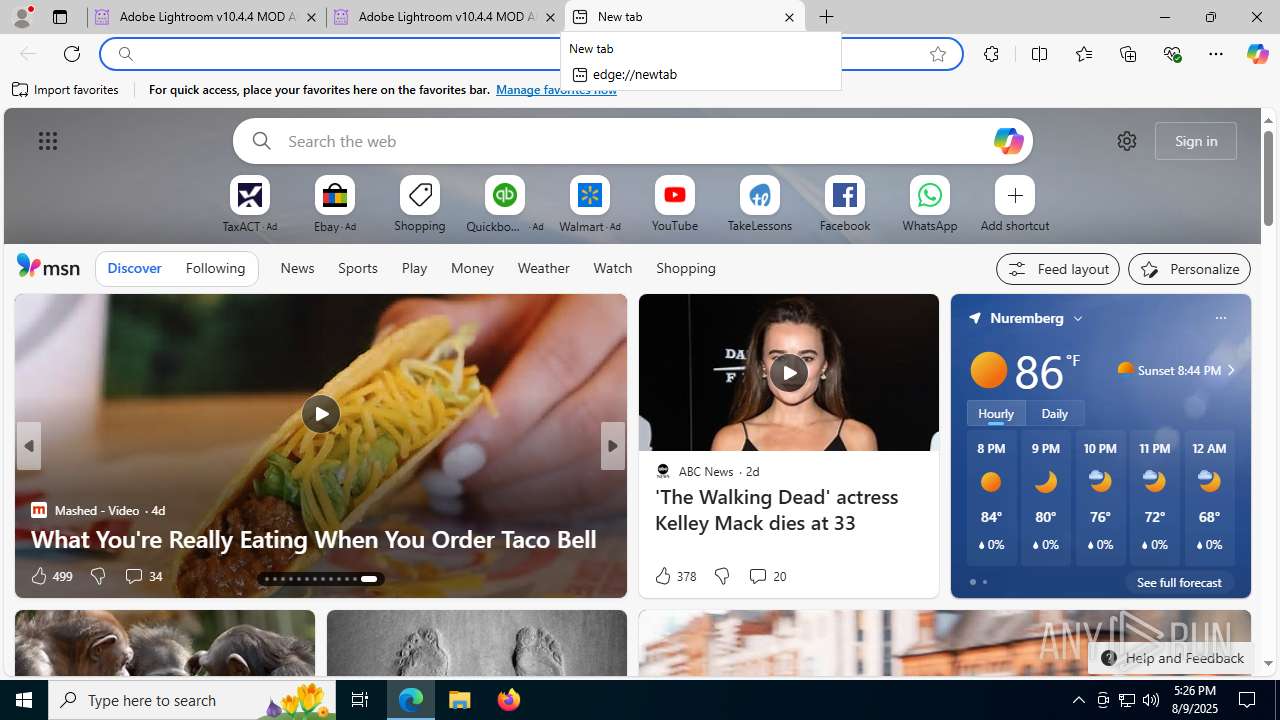1280x720 pixels.
Task: Expand the Nuremberg location dropdown
Action: pyautogui.click(x=1078, y=318)
